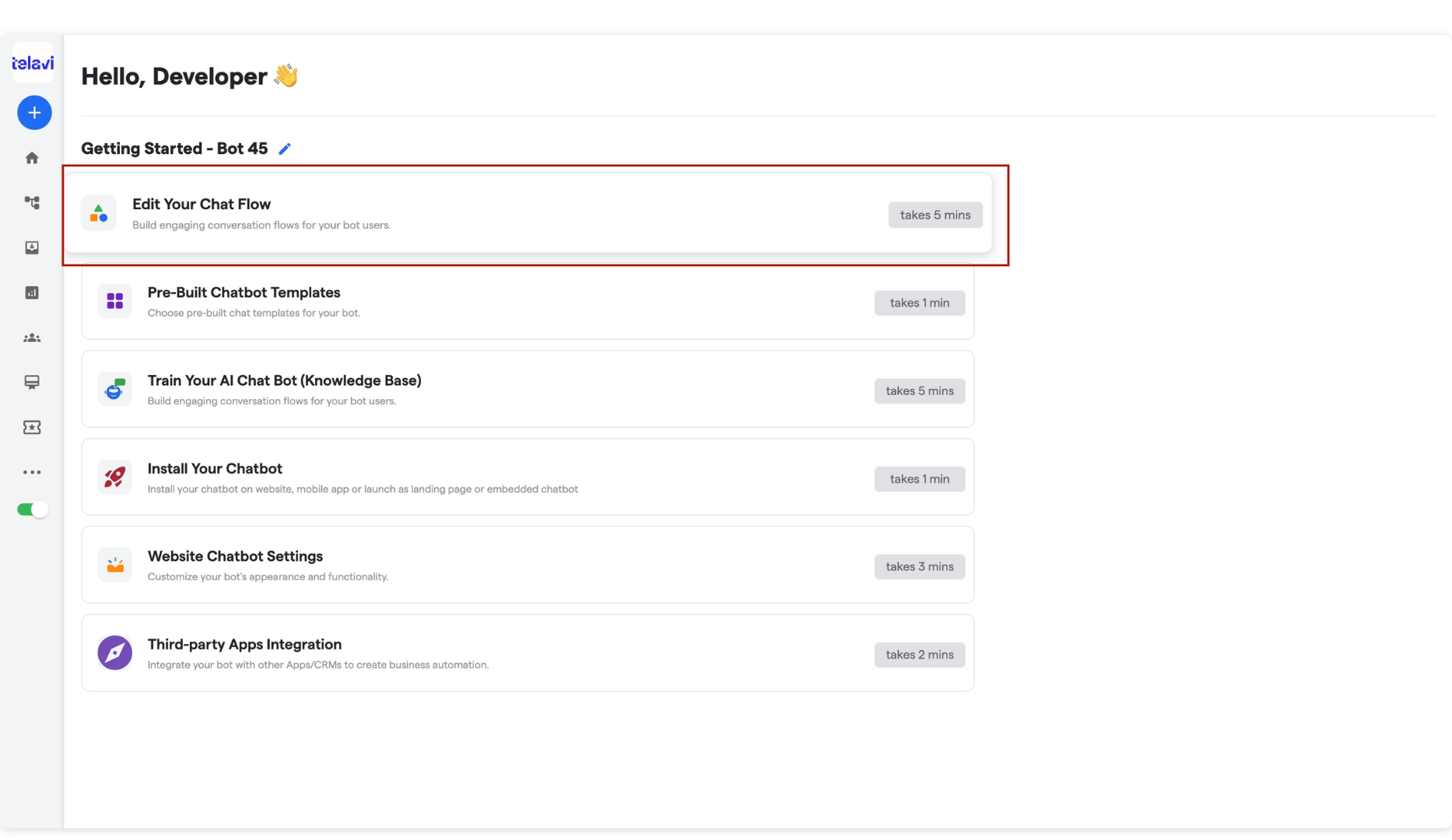1452x840 pixels.
Task: Open the three-dots more menu in sidebar
Action: tap(32, 472)
